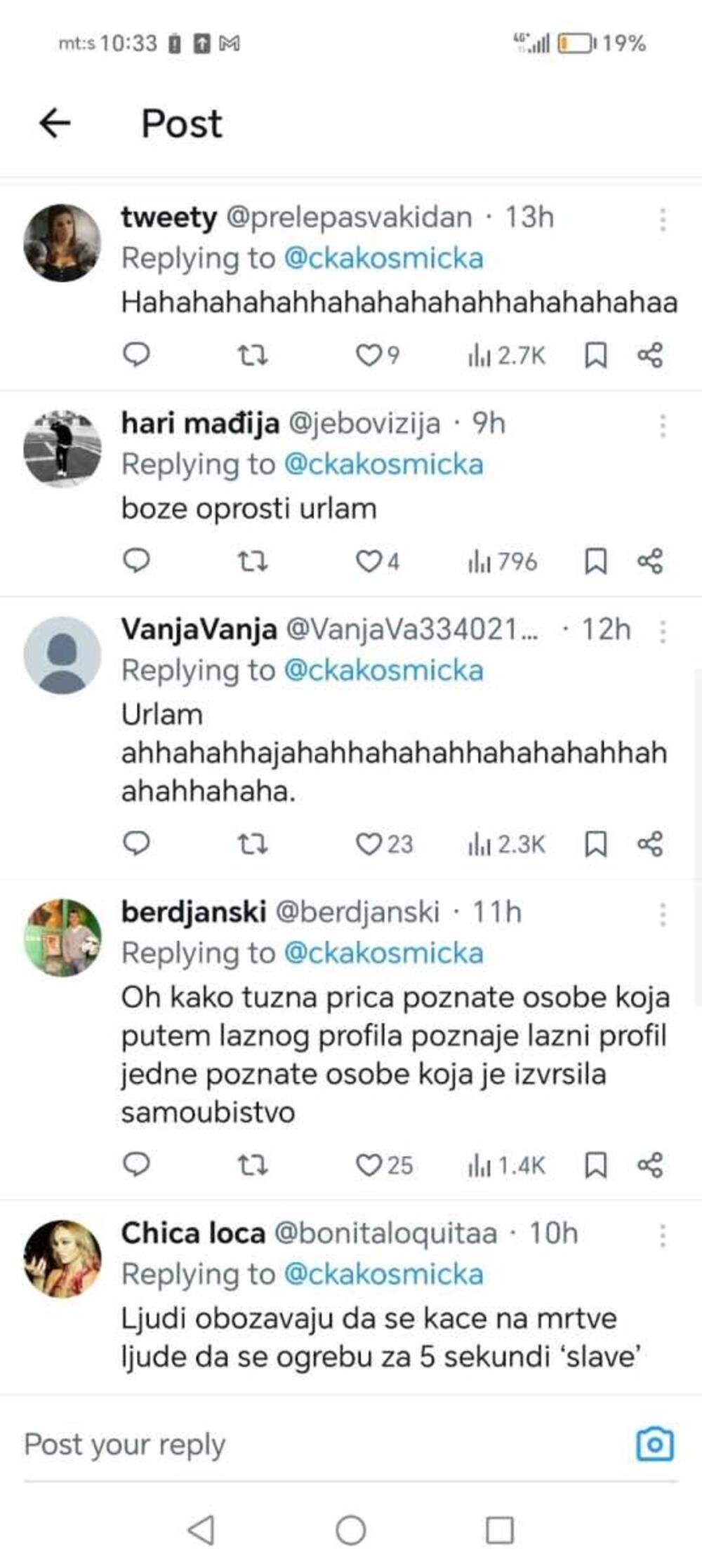This screenshot has width=702, height=1568.
Task: Bookmark the hari mađija reply
Action: (595, 561)
